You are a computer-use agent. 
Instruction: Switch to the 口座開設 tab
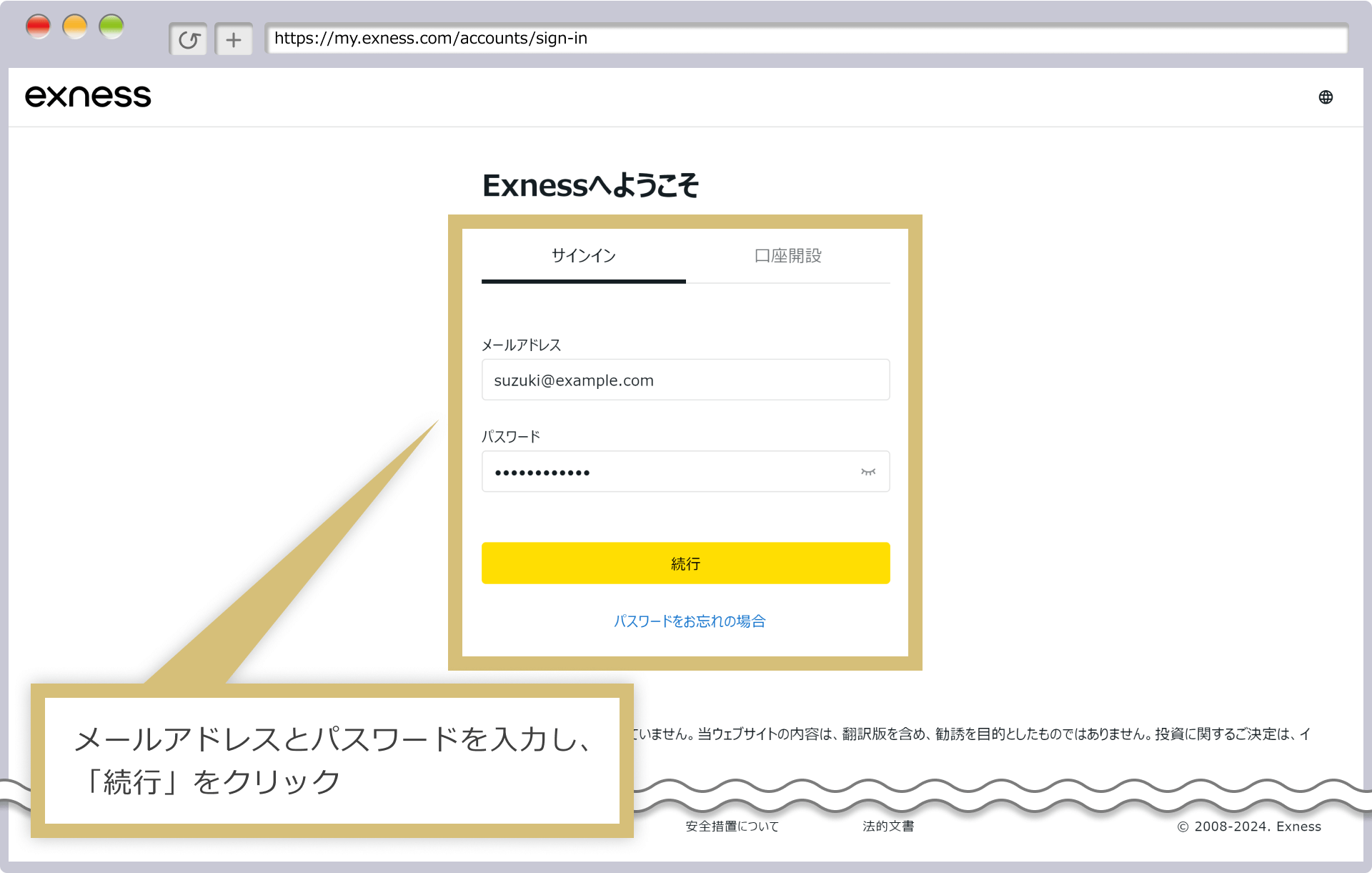click(x=788, y=256)
